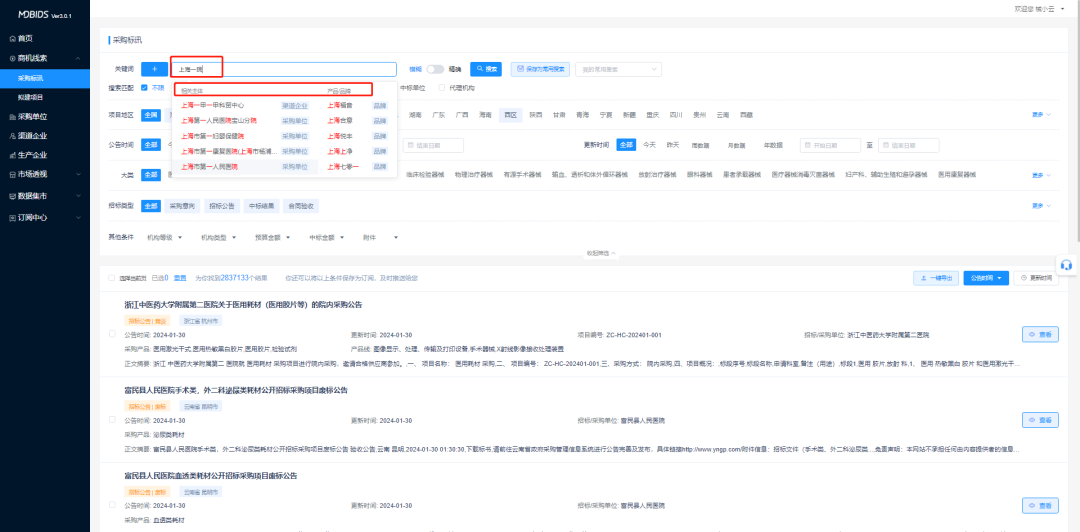Click the blue 搜索 search button
The image size is (1080, 532).
click(486, 69)
